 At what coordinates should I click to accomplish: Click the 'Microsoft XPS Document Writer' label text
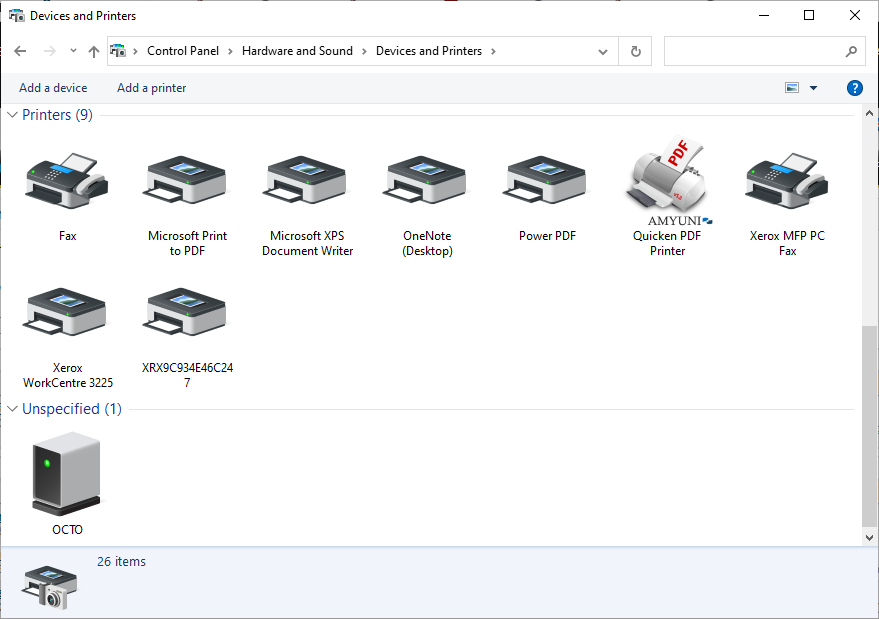(307, 243)
